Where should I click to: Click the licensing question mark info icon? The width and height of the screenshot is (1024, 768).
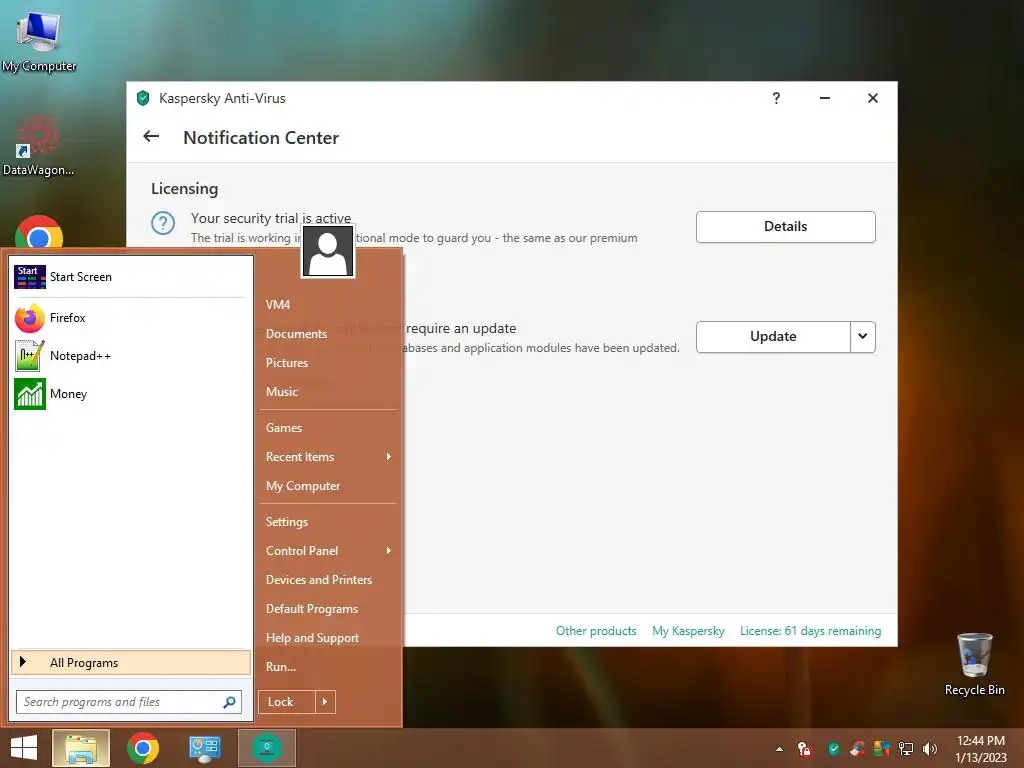tap(163, 223)
